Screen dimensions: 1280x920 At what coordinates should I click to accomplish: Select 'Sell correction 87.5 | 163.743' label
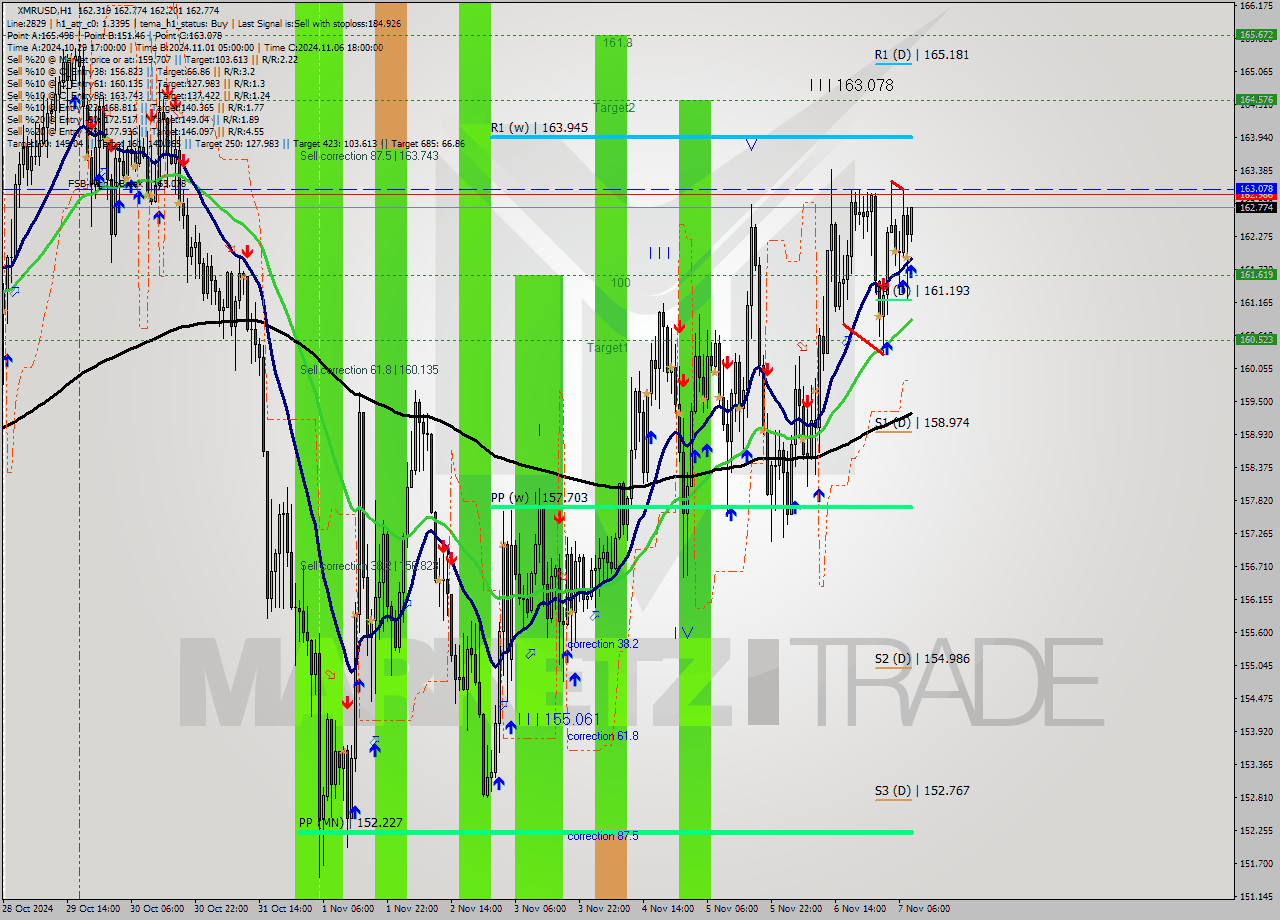pyautogui.click(x=369, y=156)
